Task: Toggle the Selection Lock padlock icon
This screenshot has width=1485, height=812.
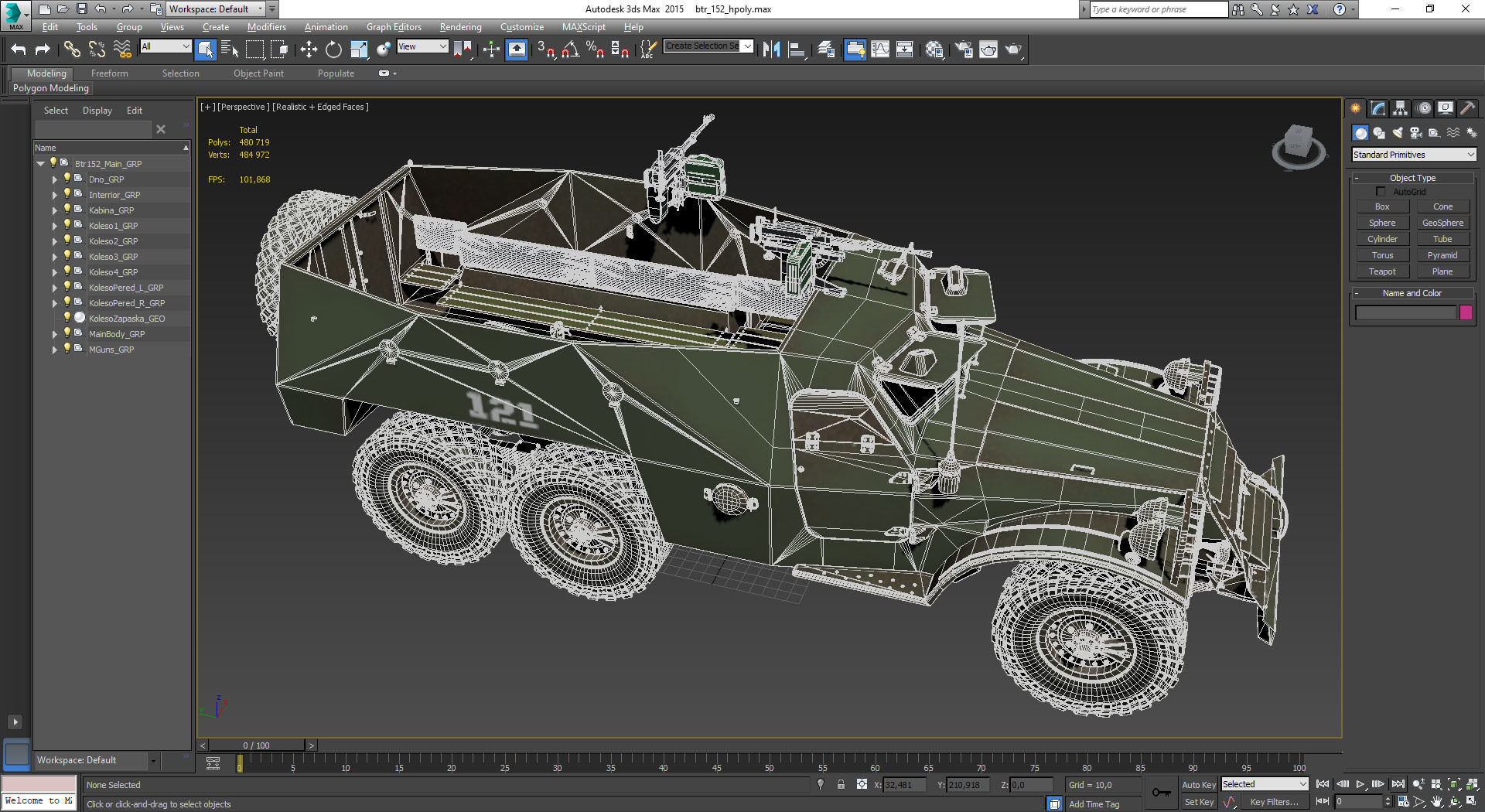Action: [x=841, y=784]
